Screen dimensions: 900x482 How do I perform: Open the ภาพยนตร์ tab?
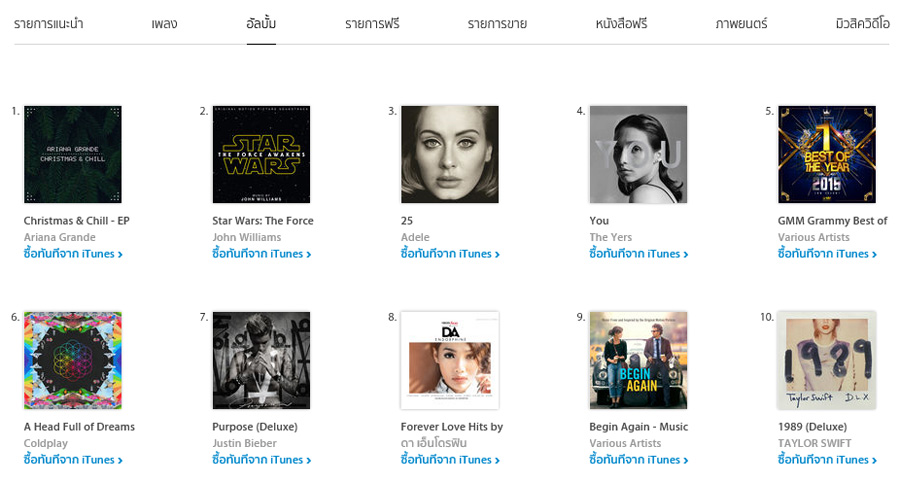tap(741, 23)
